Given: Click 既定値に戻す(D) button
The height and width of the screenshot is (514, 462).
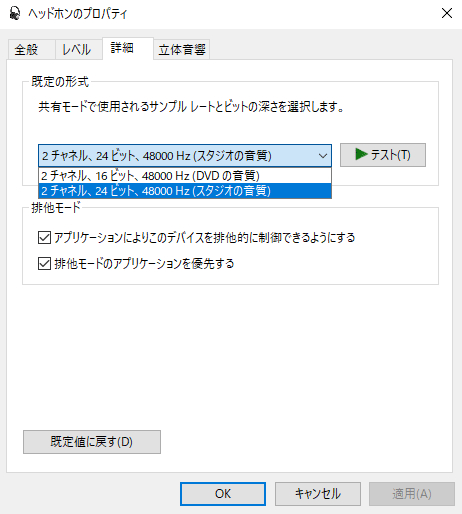Looking at the screenshot, I should (x=92, y=442).
